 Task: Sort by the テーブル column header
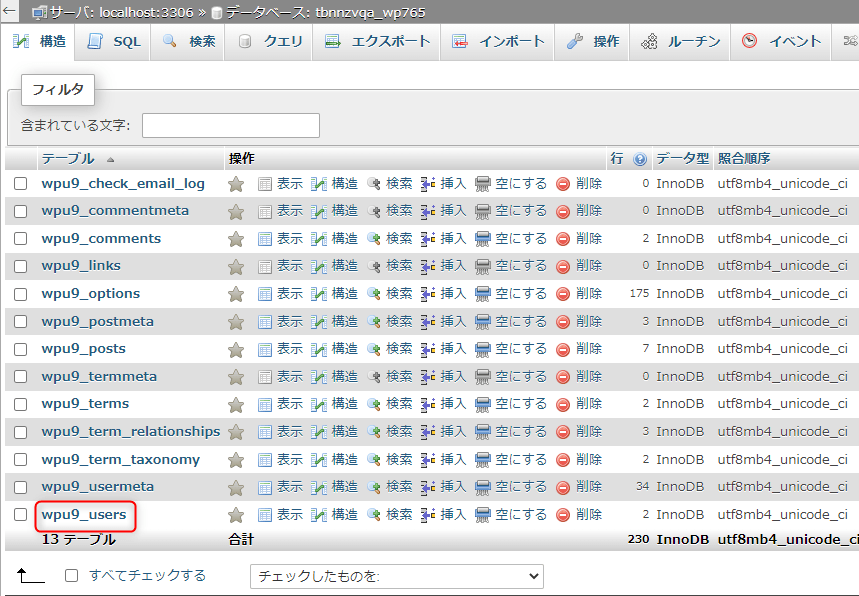tap(68, 159)
